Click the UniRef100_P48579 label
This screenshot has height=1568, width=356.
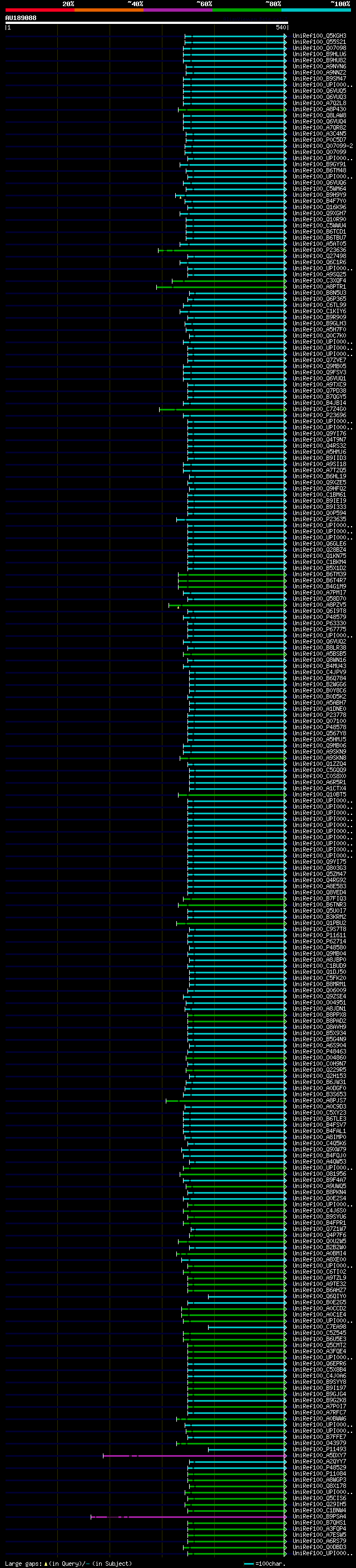coord(319,618)
